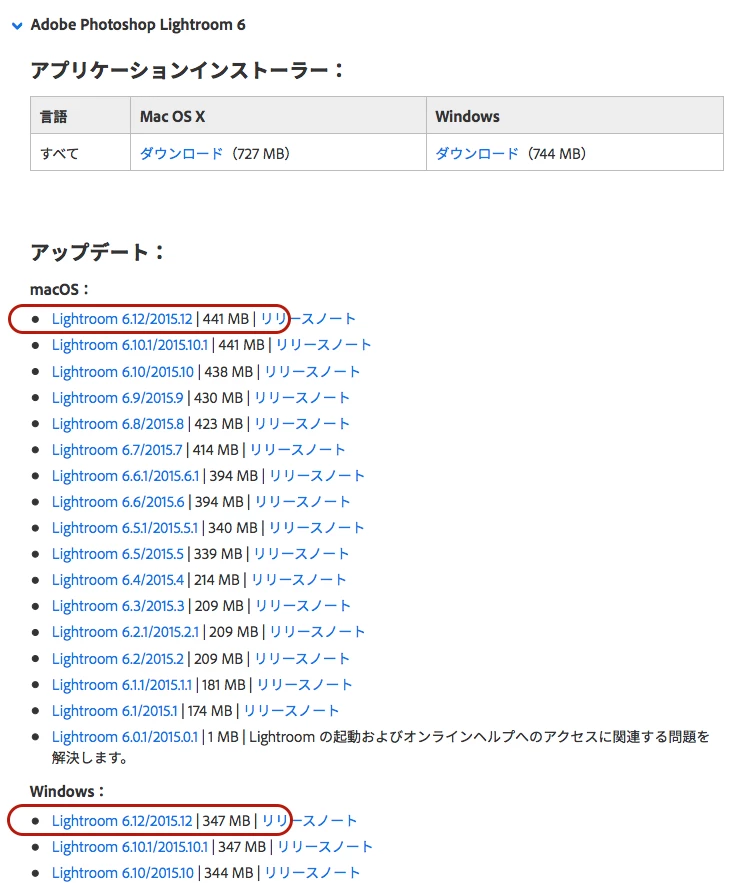Open Lightroom 6.1/2015.1 update link
The image size is (741, 883).
click(114, 711)
